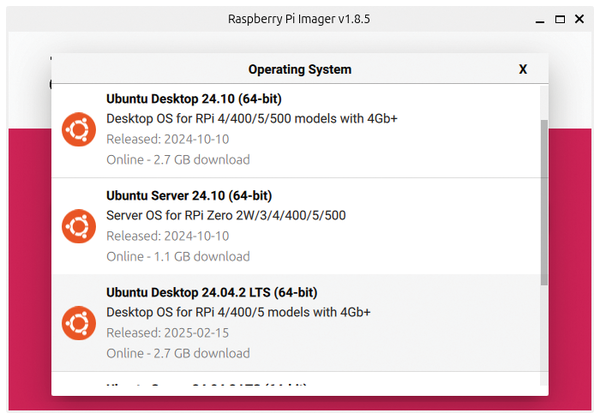Click the Ubuntu logo beside Ubuntu Desktop 24.10
This screenshot has width=600, height=419.
78,129
